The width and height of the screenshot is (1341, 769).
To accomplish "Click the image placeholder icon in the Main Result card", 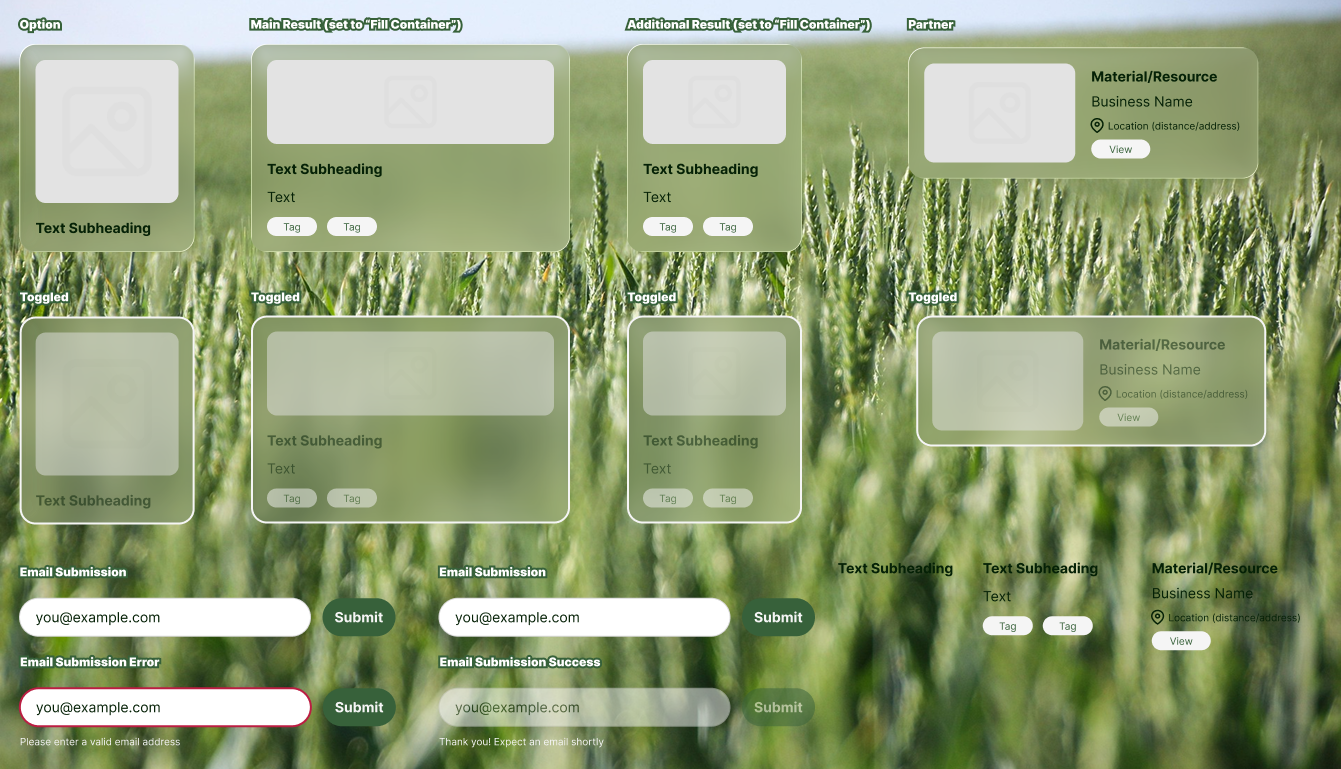I will [410, 102].
